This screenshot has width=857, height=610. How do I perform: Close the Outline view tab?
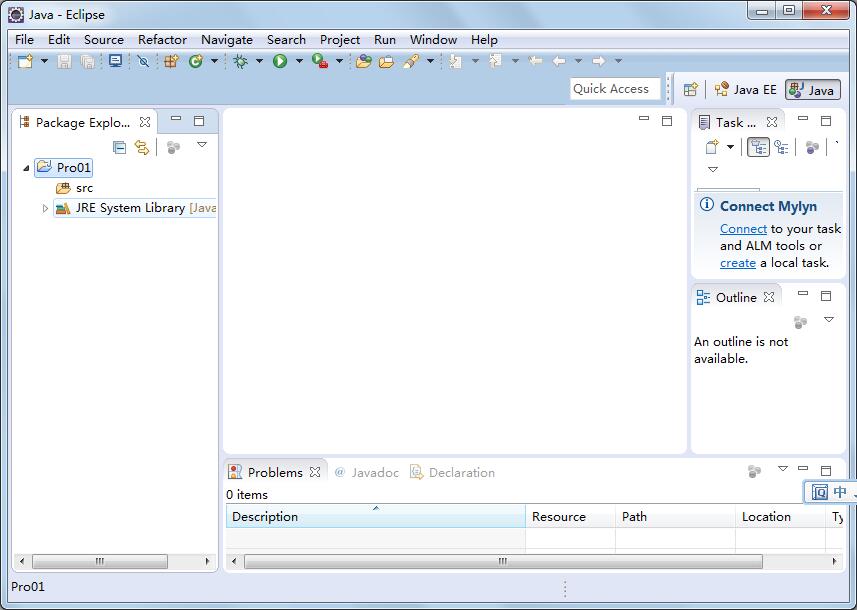pos(769,297)
